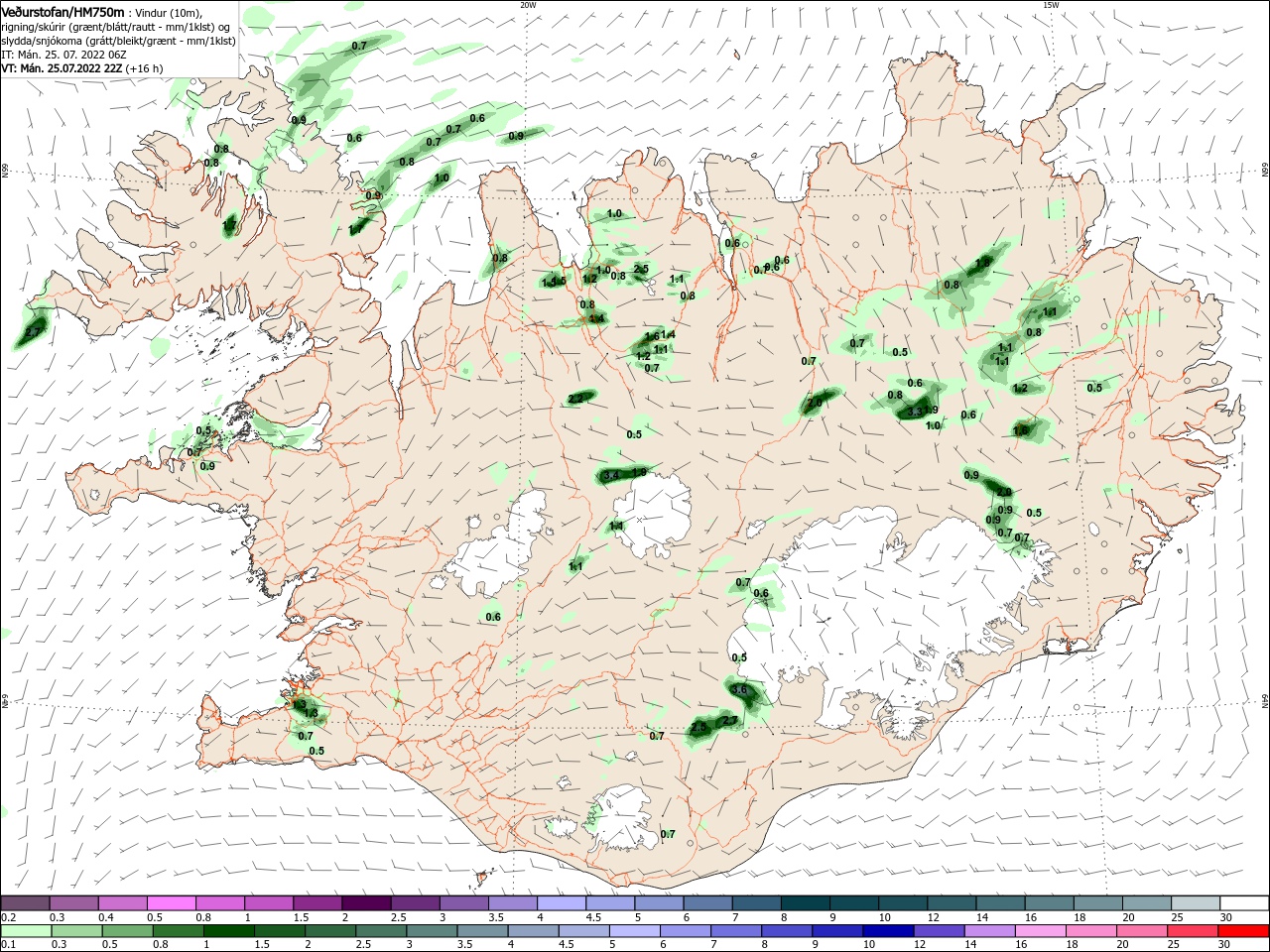Pick the darkest purple swatch between 2 and 2.5
1270x952 pixels.
point(366,902)
